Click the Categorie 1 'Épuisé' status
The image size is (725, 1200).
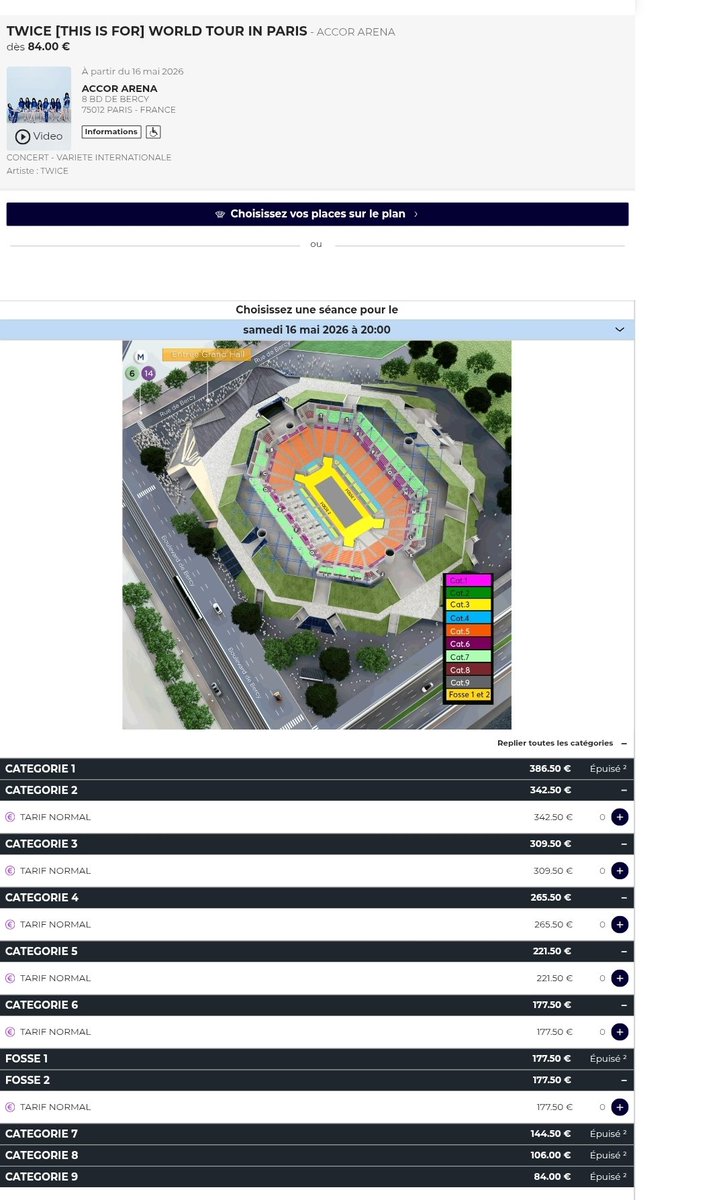pyautogui.click(x=608, y=769)
